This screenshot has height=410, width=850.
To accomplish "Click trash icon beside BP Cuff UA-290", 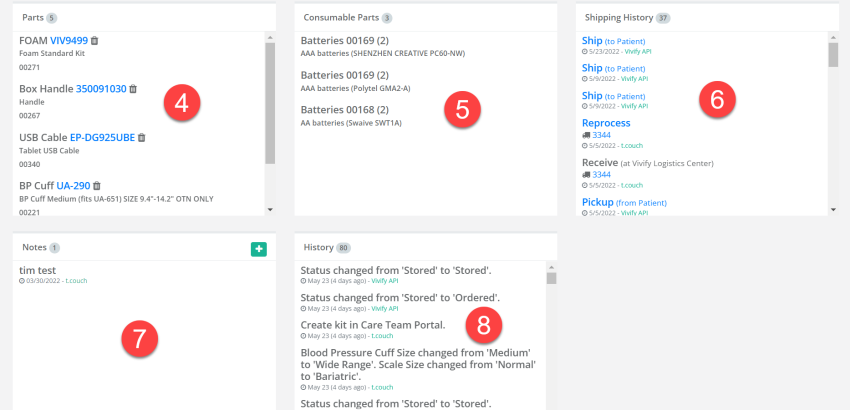I will point(97,186).
